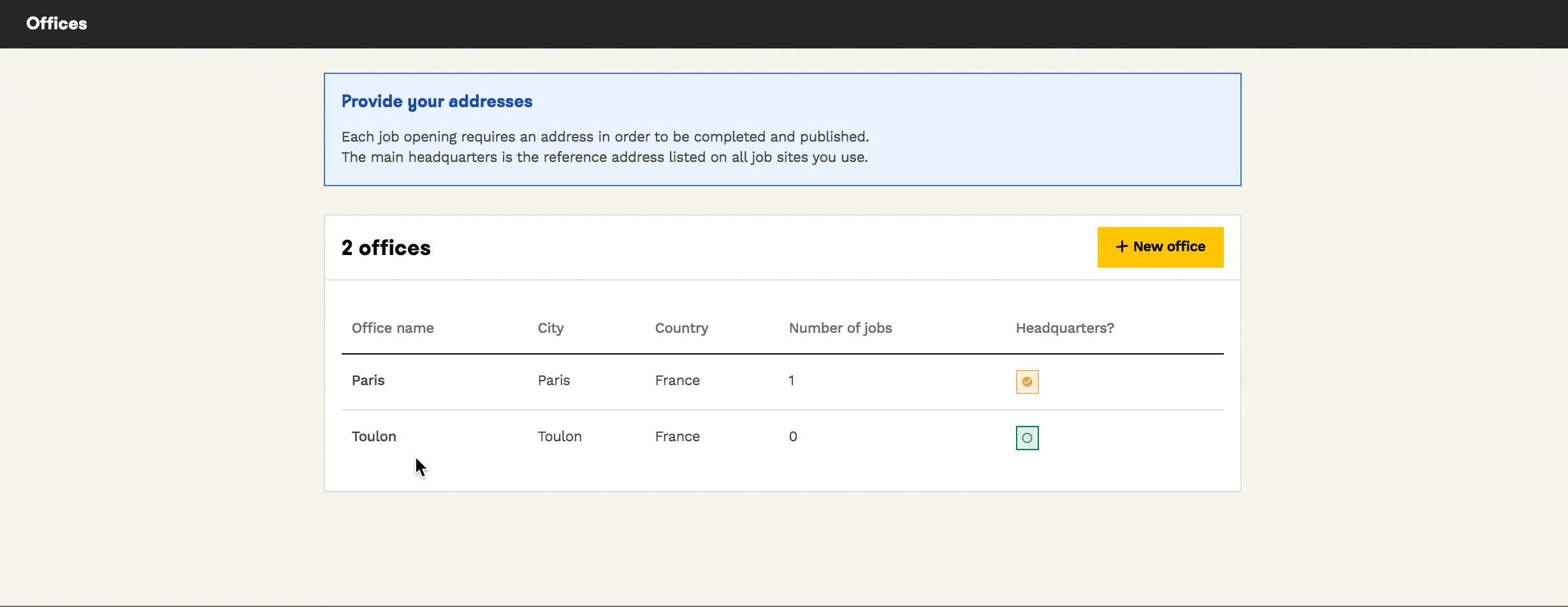Click the main headquarters explanation text
The height and width of the screenshot is (607, 1568).
tap(604, 157)
